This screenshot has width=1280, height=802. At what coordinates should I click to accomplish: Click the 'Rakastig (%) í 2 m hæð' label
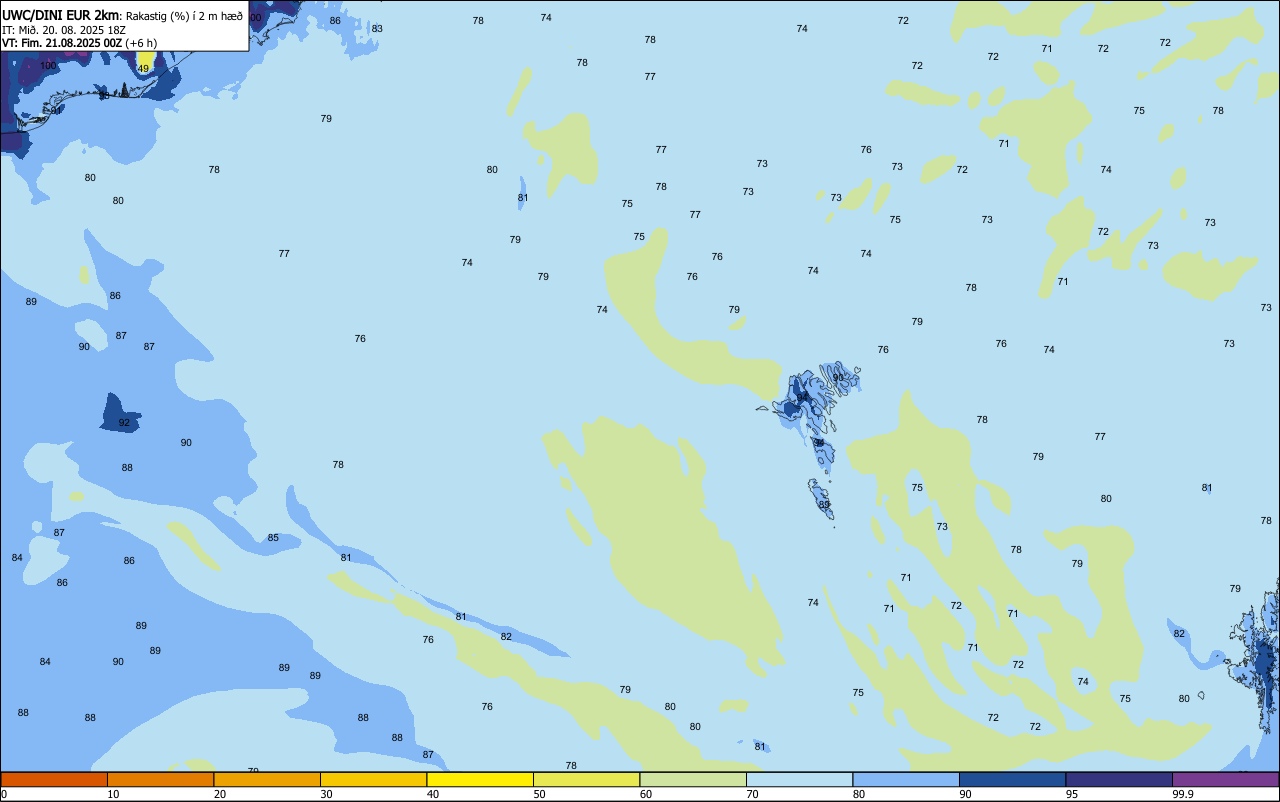point(184,16)
